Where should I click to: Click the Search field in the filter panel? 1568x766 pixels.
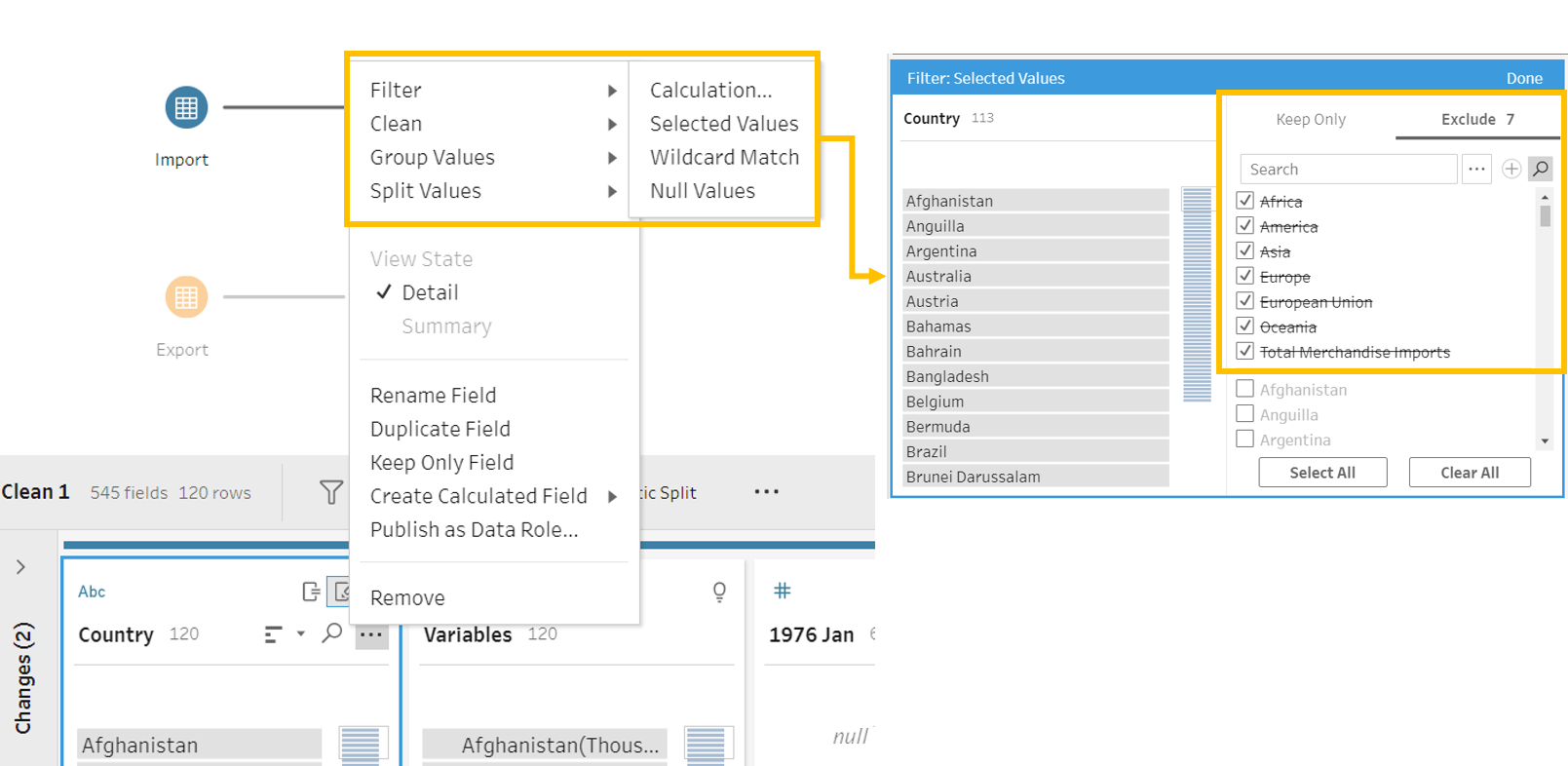[x=1348, y=170]
